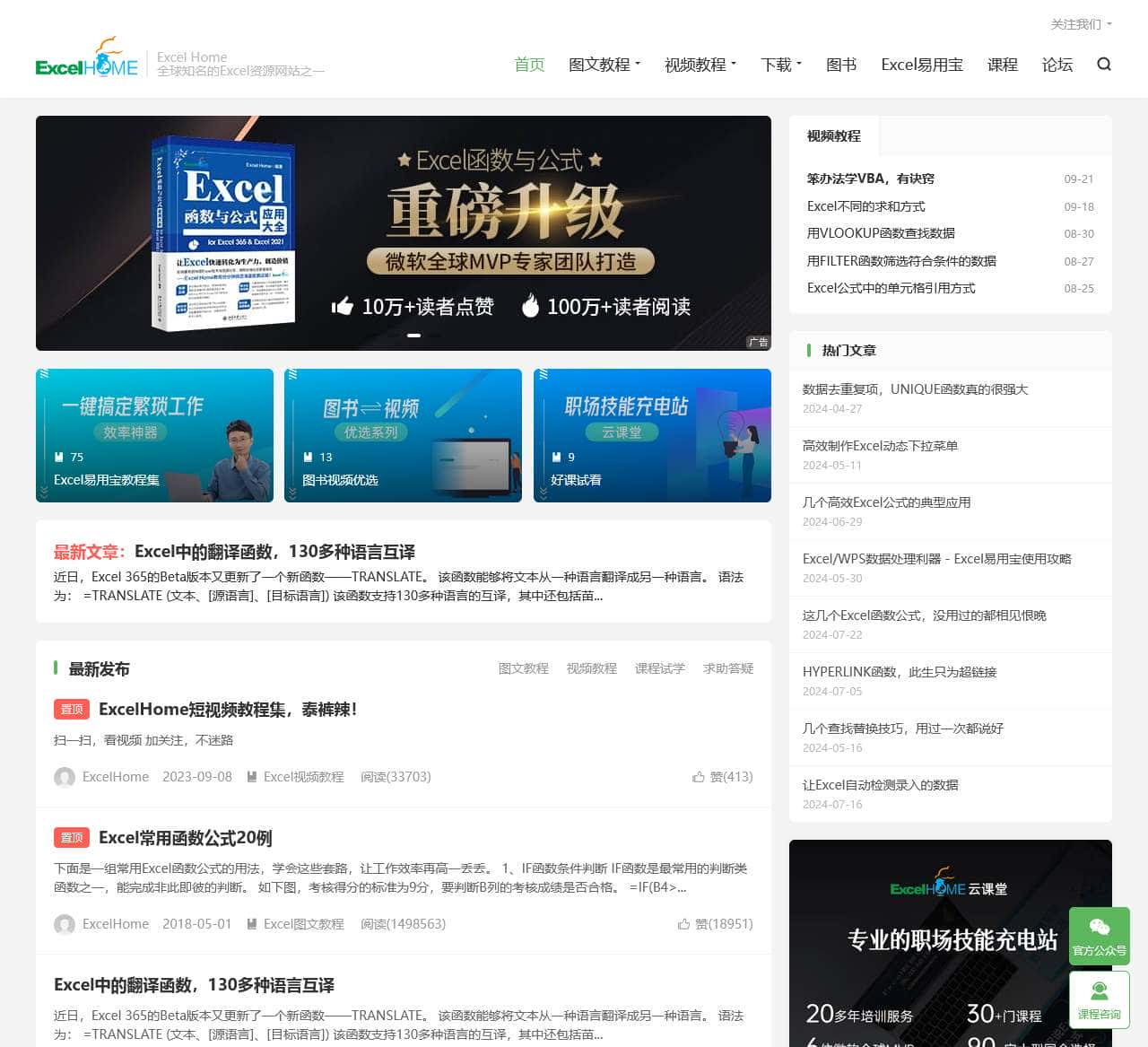Open 图书 in navigation bar
This screenshot has height=1047, width=1148.
pyautogui.click(x=841, y=65)
